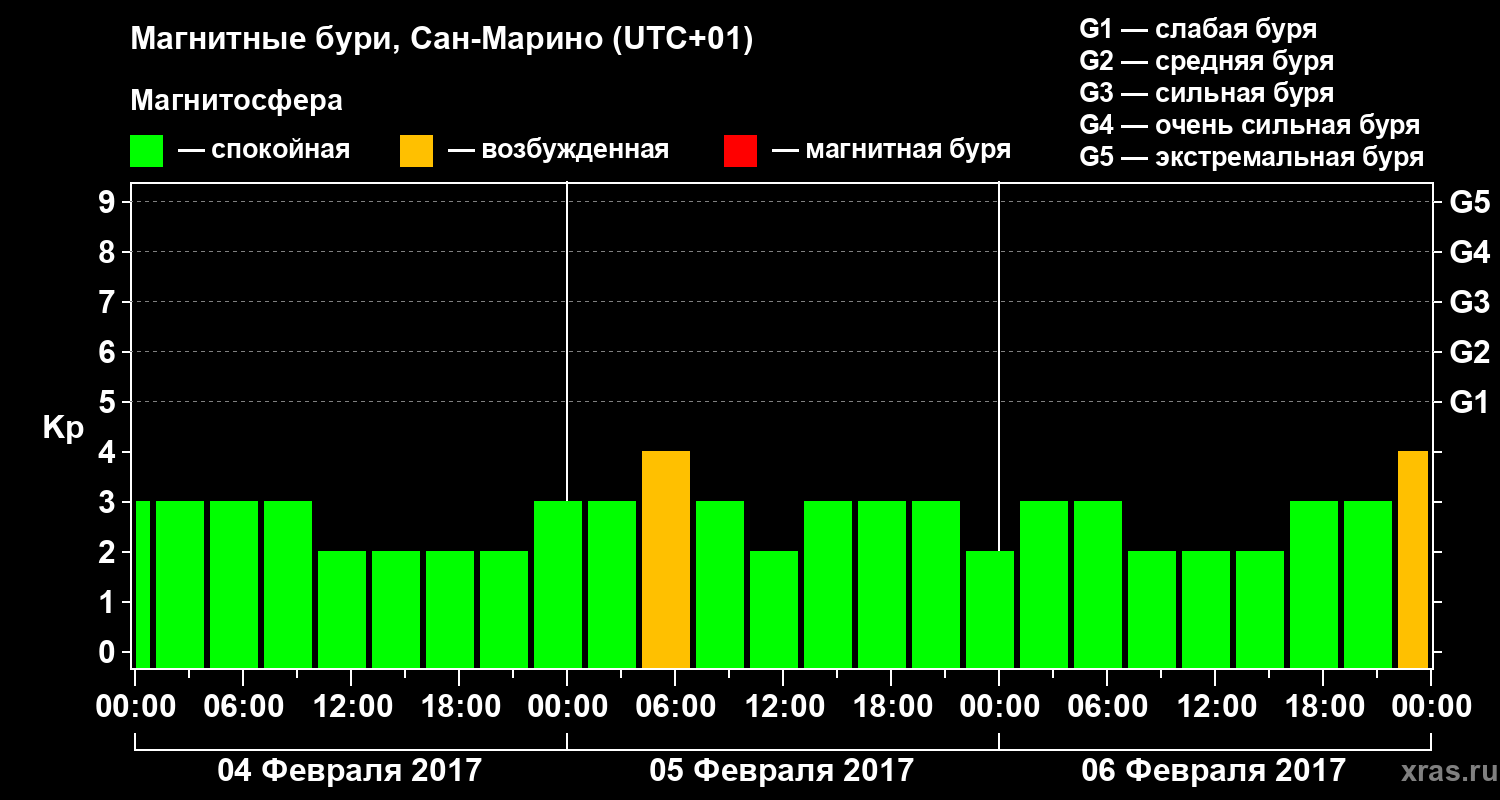The image size is (1500, 800).
Task: Click the '06:00' time label under 05 Февраля
Action: pos(674,707)
